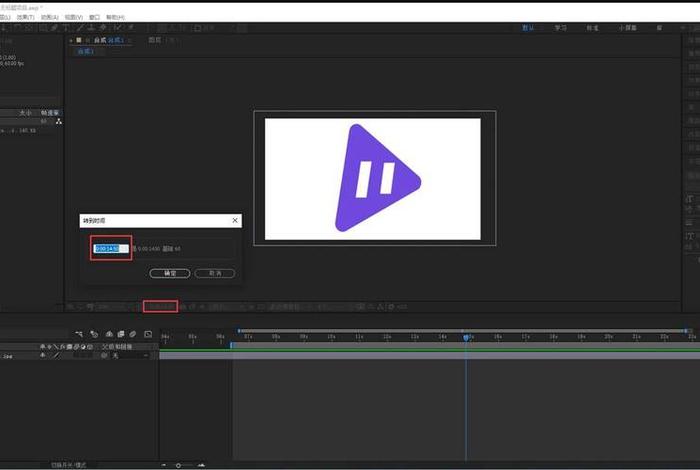Switch to the 默认 workspace

point(528,28)
